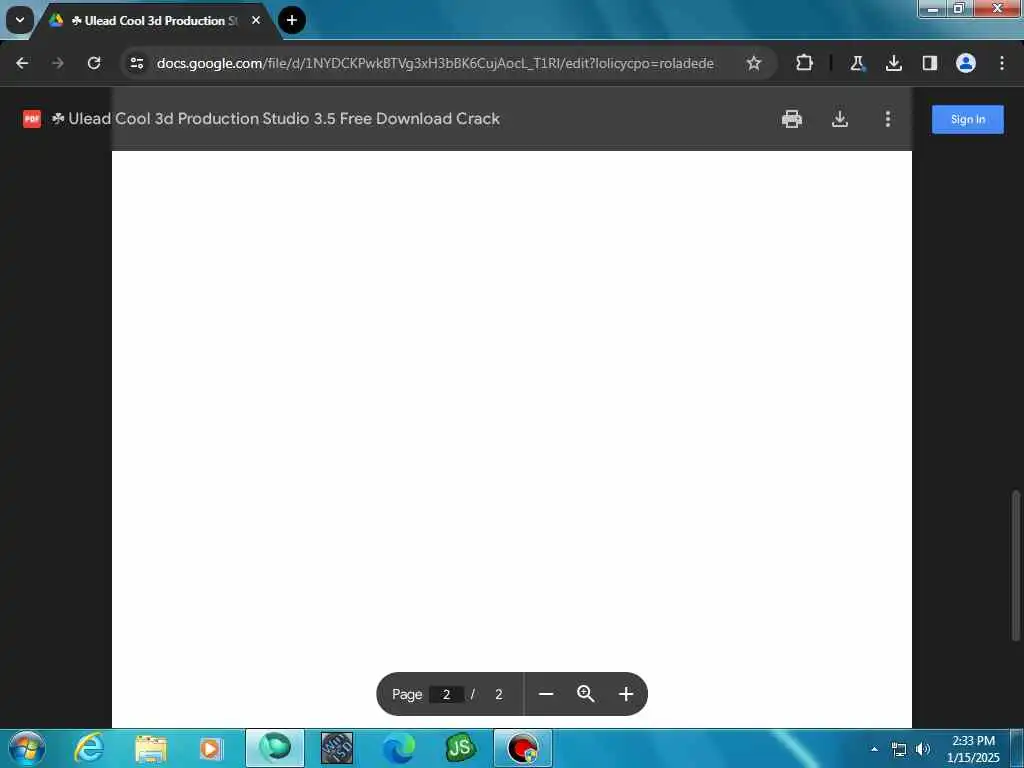
Task: Open the Windows Start menu
Action: click(27, 748)
